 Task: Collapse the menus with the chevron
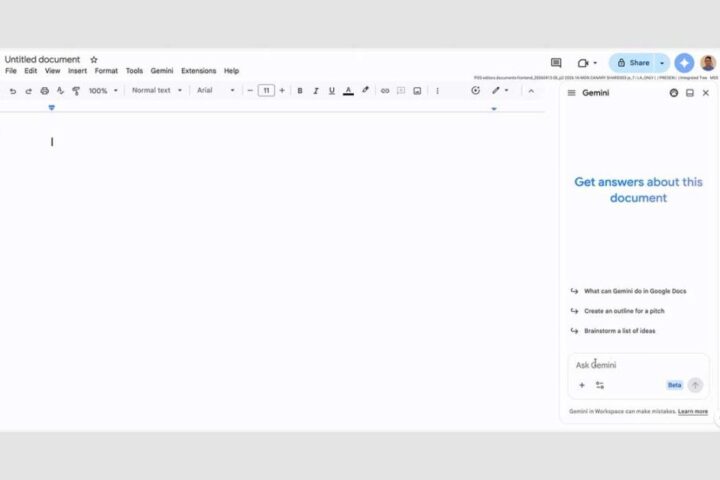(531, 91)
